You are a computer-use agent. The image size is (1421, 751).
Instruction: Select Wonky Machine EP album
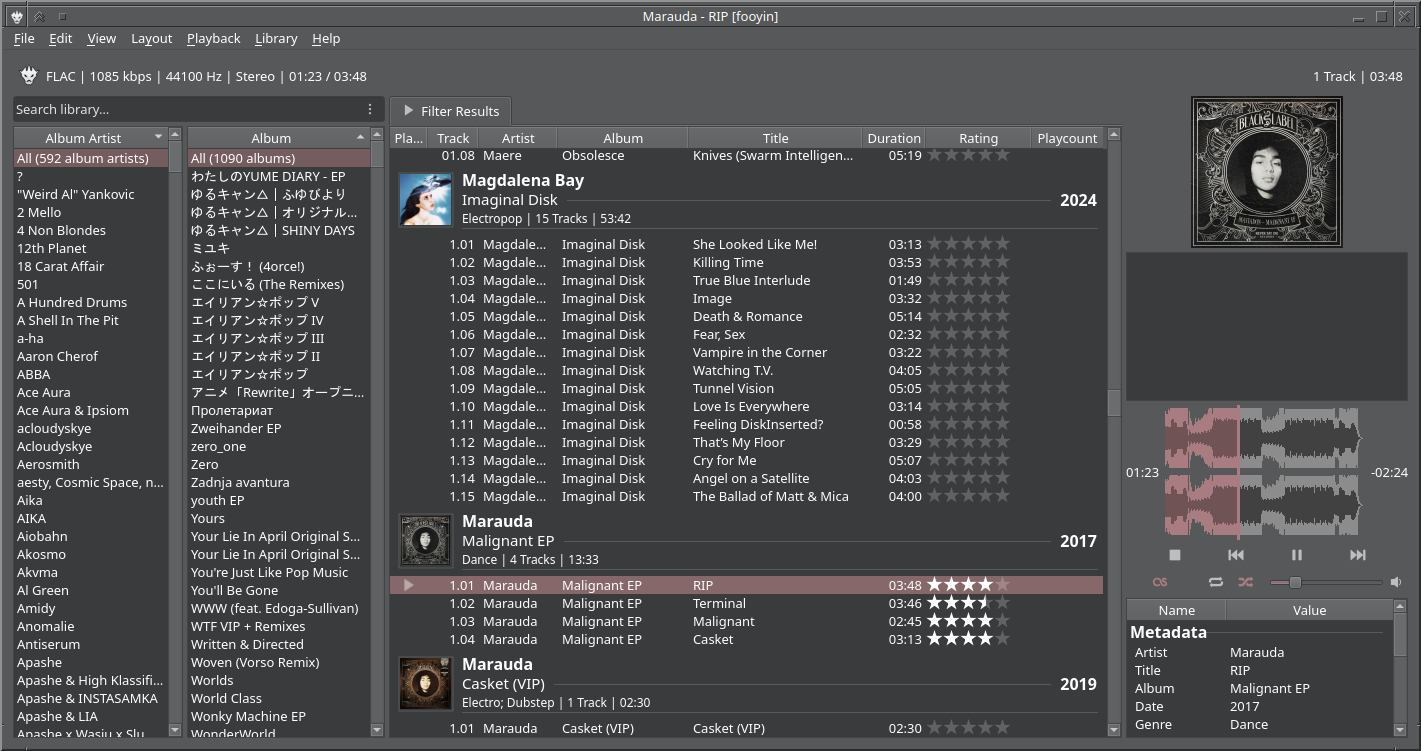point(279,716)
